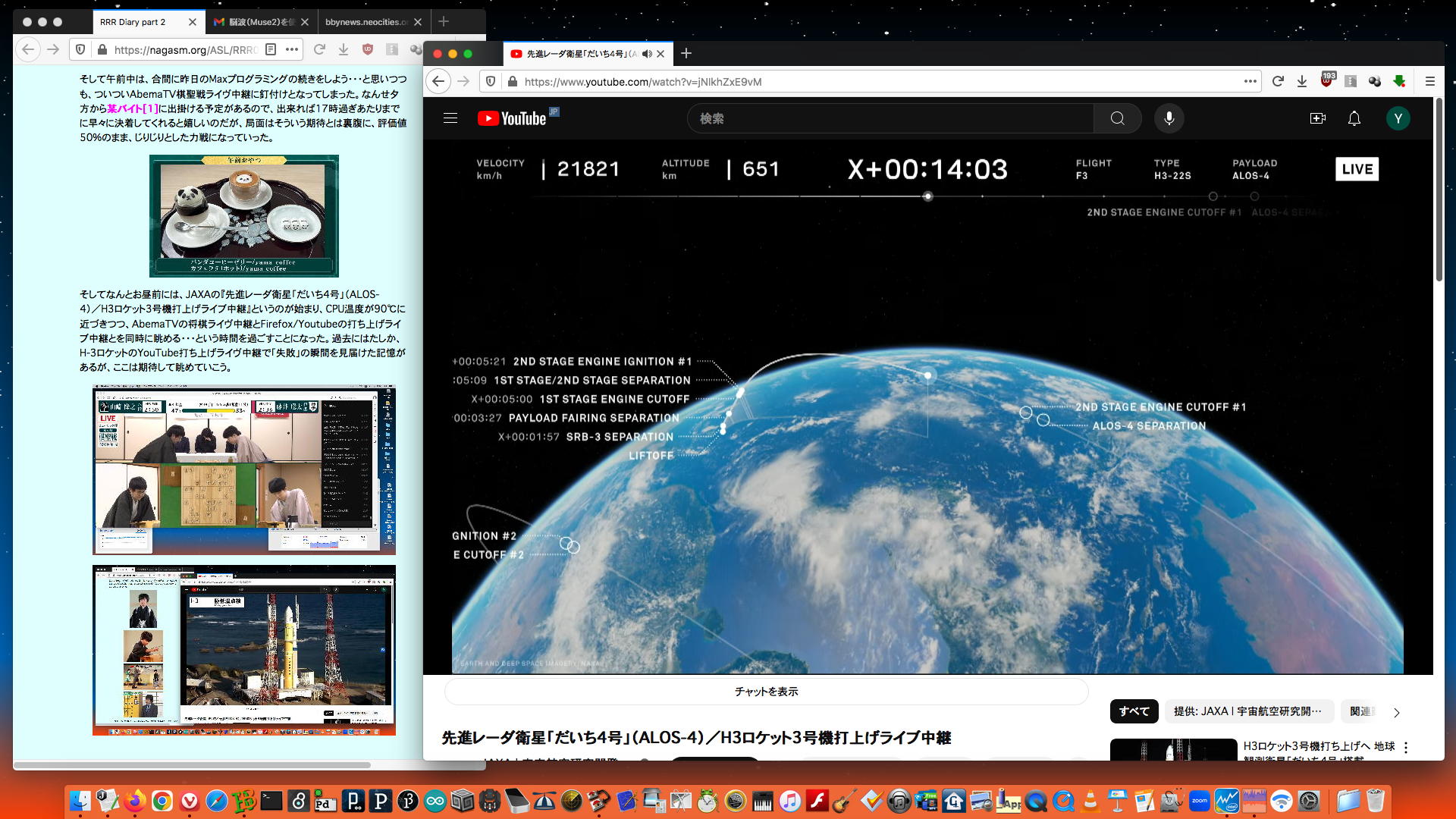Image resolution: width=1456 pixels, height=819 pixels.
Task: Reload the YouTube page
Action: 1278,81
